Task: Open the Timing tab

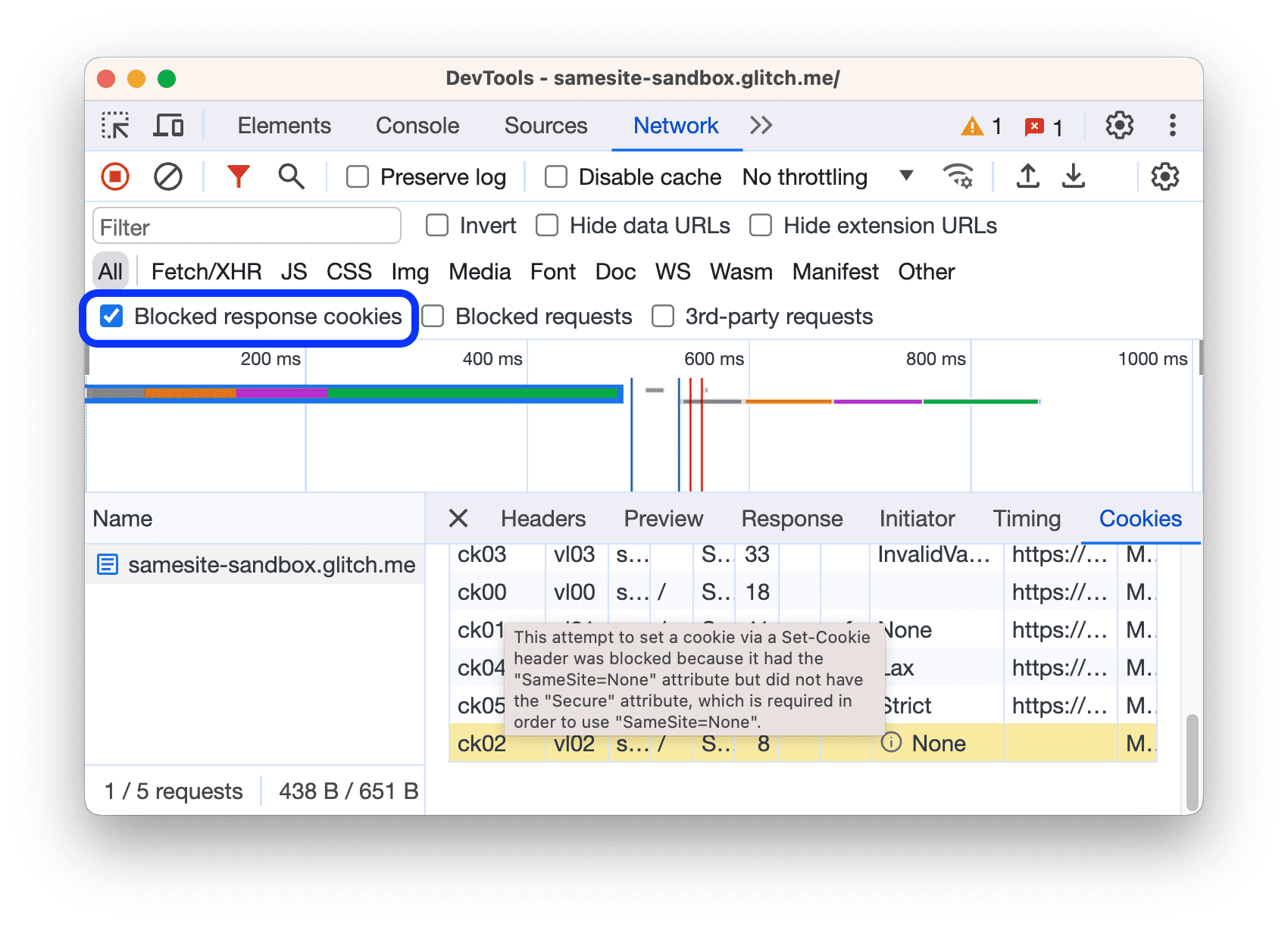Action: 1026,519
